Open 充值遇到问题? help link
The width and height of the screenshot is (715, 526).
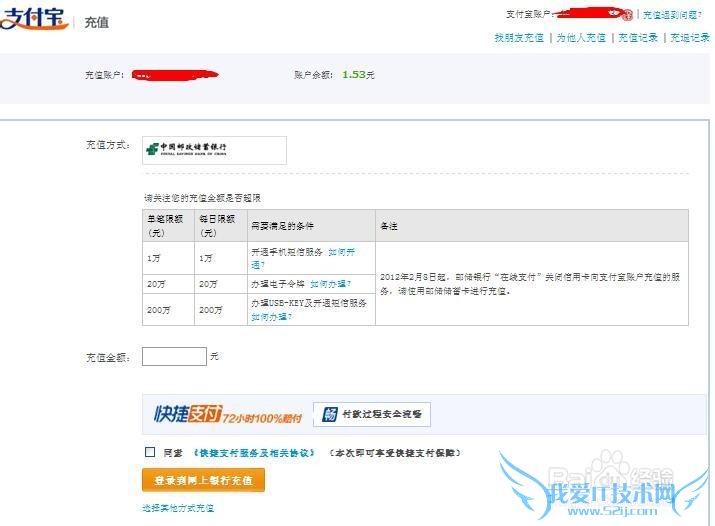point(672,15)
